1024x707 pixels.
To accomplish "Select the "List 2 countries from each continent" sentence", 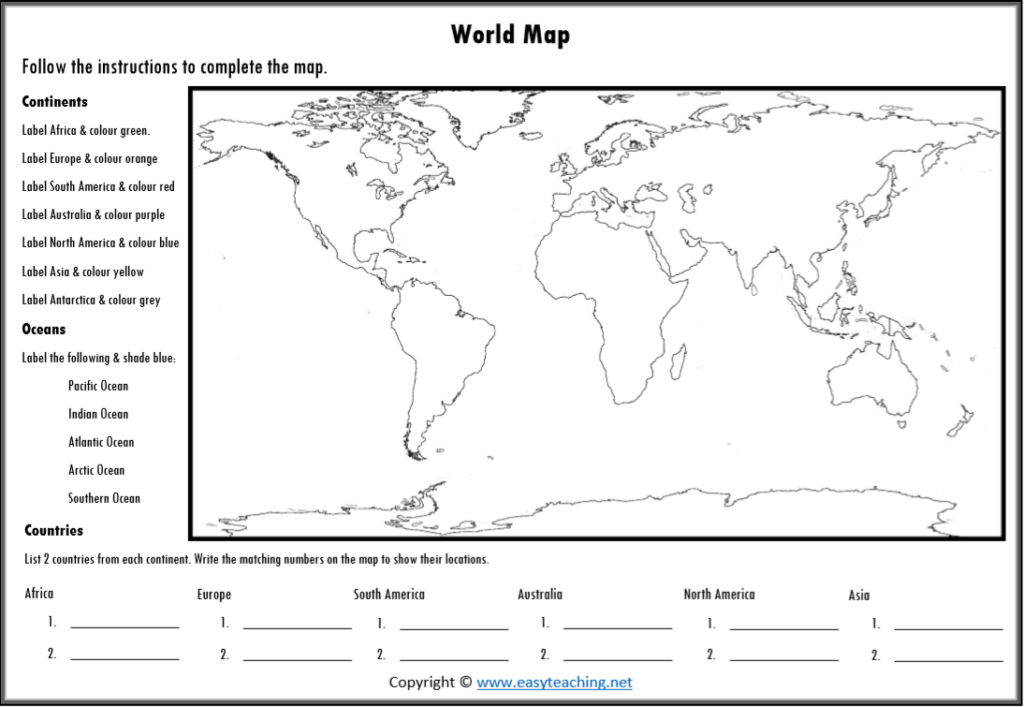I will click(257, 559).
